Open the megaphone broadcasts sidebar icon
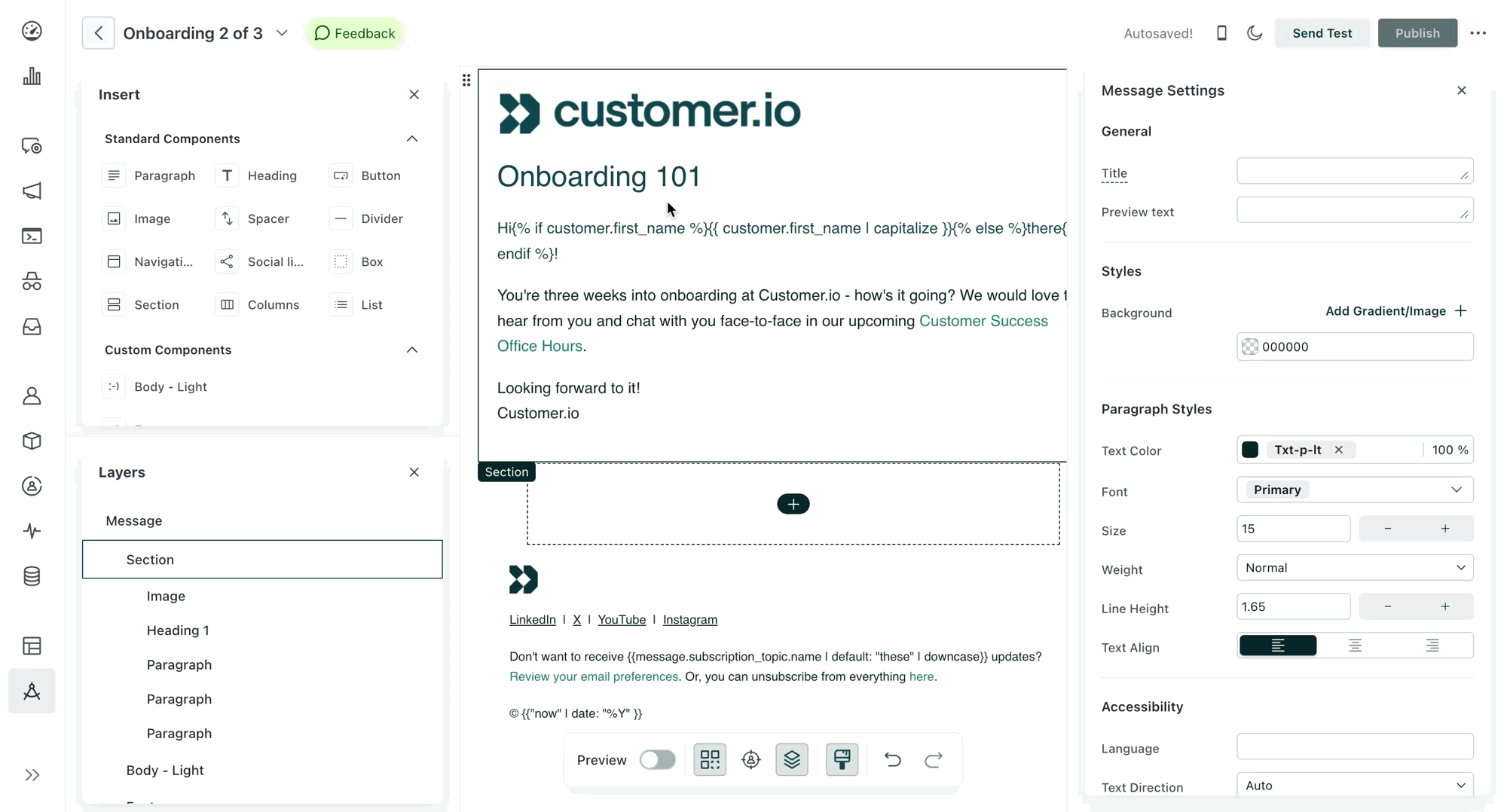The image size is (1507, 812). (32, 191)
